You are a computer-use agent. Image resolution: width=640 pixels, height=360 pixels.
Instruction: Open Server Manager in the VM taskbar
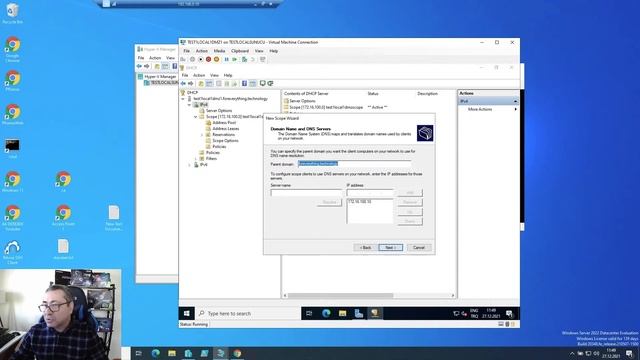click(x=359, y=313)
